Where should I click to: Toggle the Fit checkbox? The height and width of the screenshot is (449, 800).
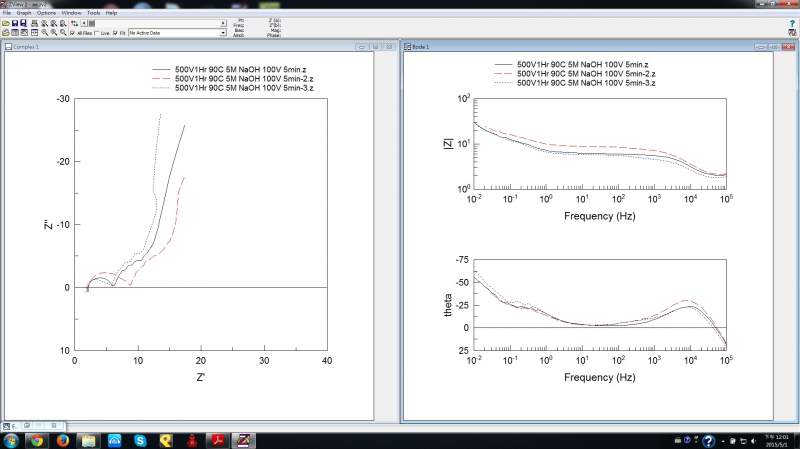click(115, 33)
